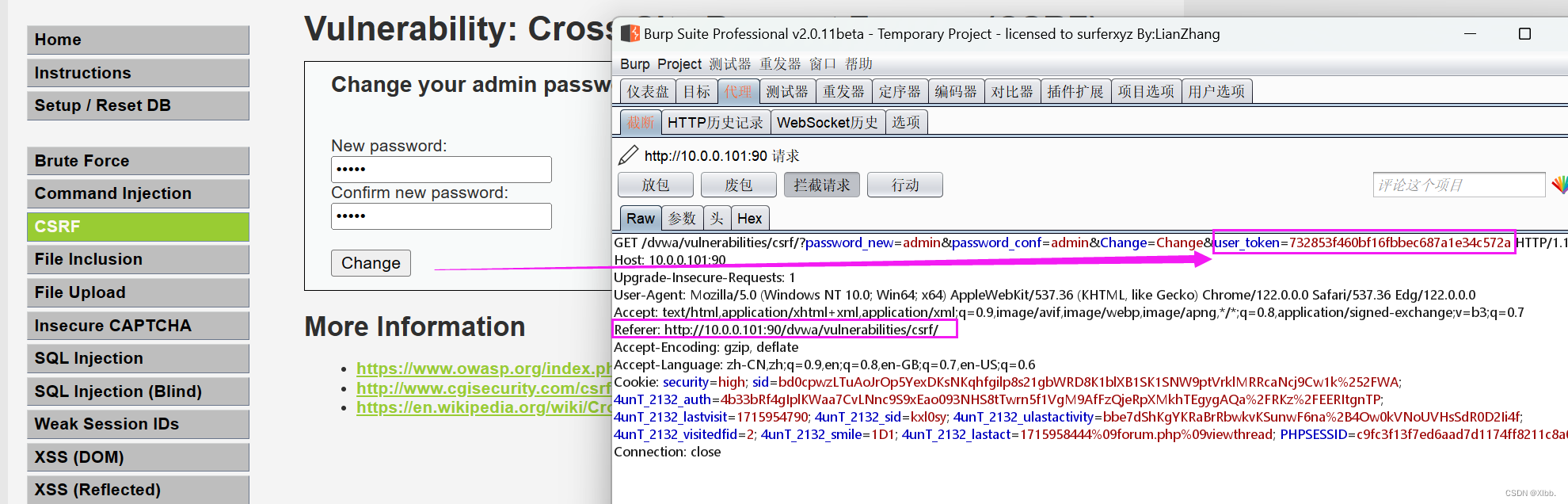Image resolution: width=1568 pixels, height=504 pixels.
Task: Maximize the Burp Suite window
Action: 1524,34
